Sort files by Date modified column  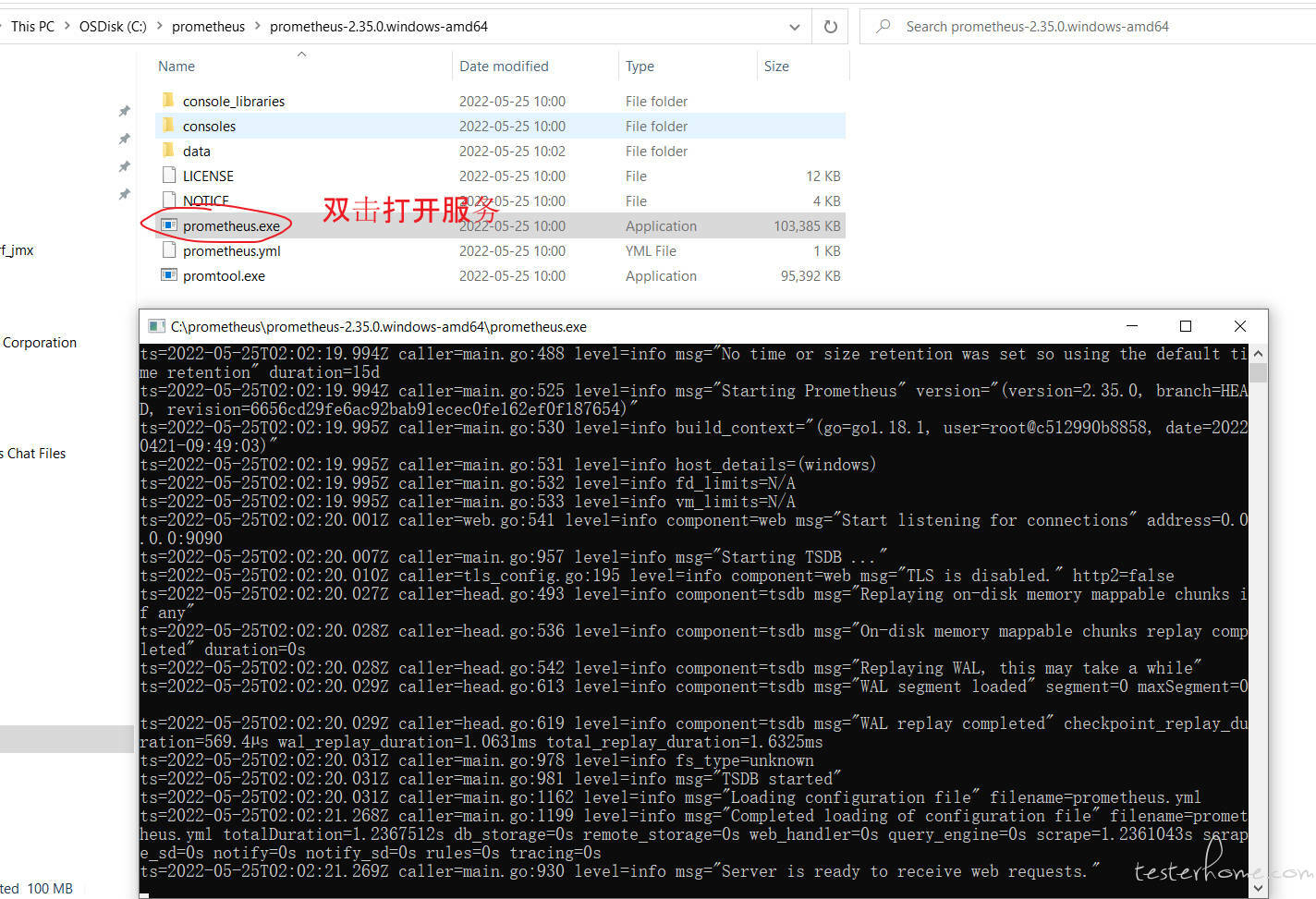(x=504, y=67)
